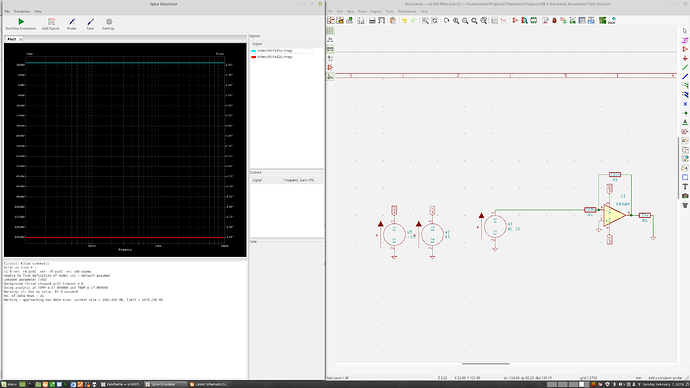Open the Eeschema View menu
Viewport: 690px width, 388px height.
[x=350, y=11]
